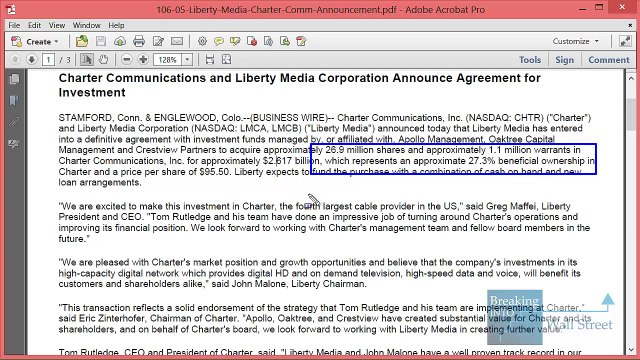The image size is (640, 360).
Task: Click the page number input field
Action: (x=48, y=60)
